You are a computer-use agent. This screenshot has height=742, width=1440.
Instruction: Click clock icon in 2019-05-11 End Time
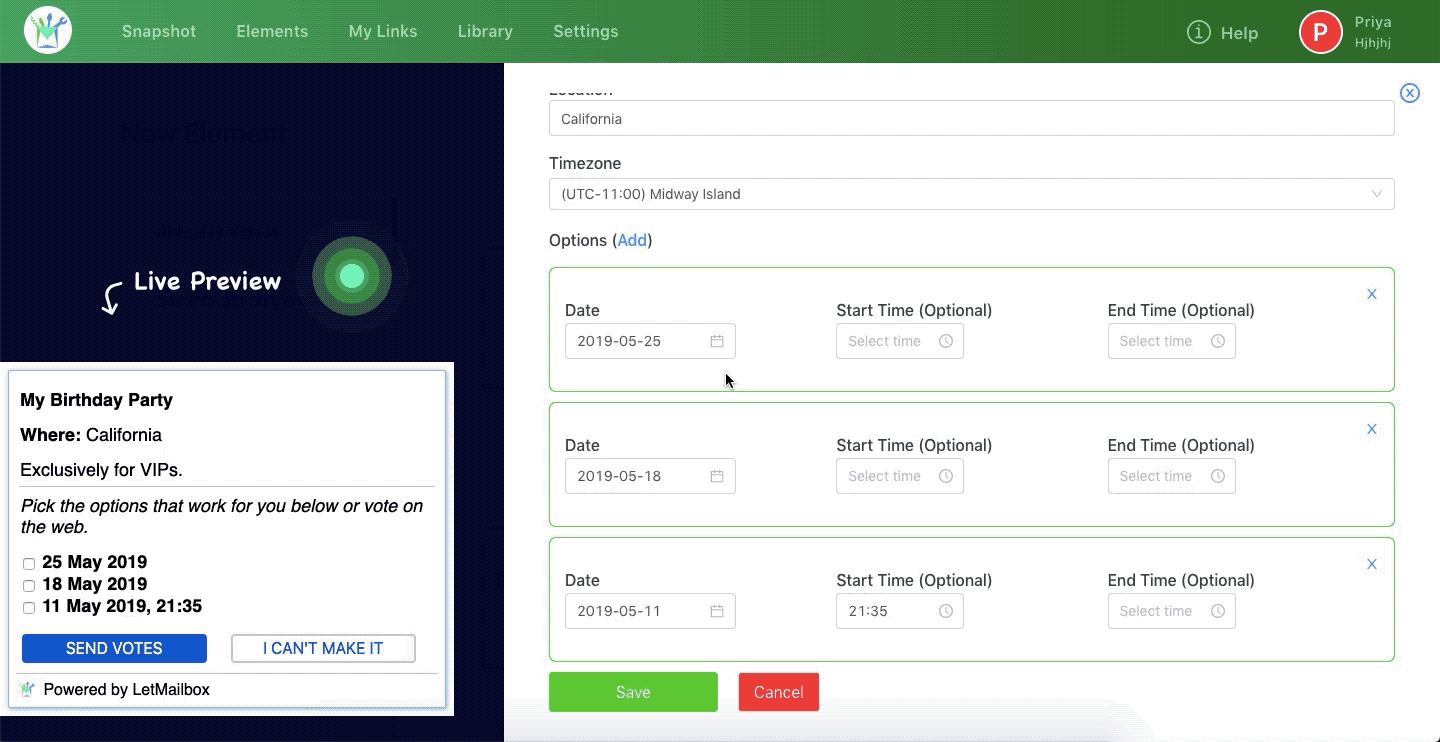[1218, 611]
